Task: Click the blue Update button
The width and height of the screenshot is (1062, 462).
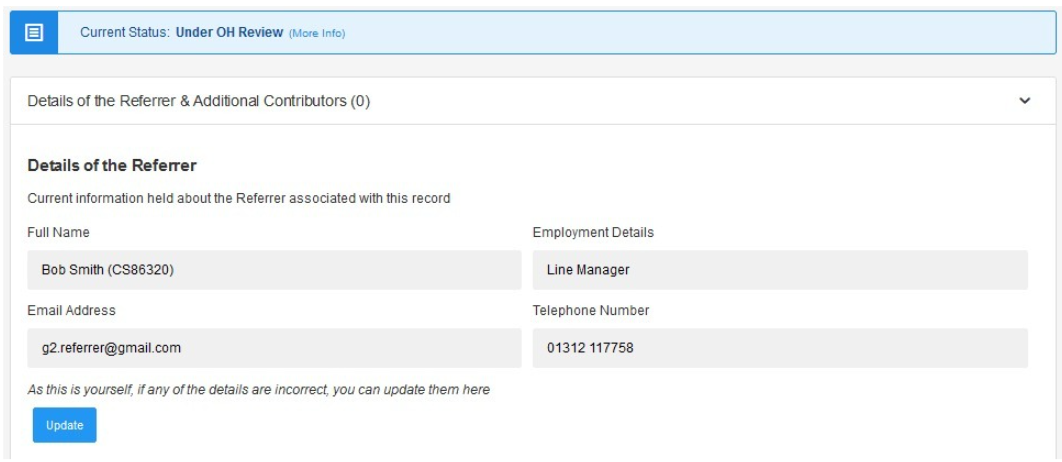Action: pos(64,425)
